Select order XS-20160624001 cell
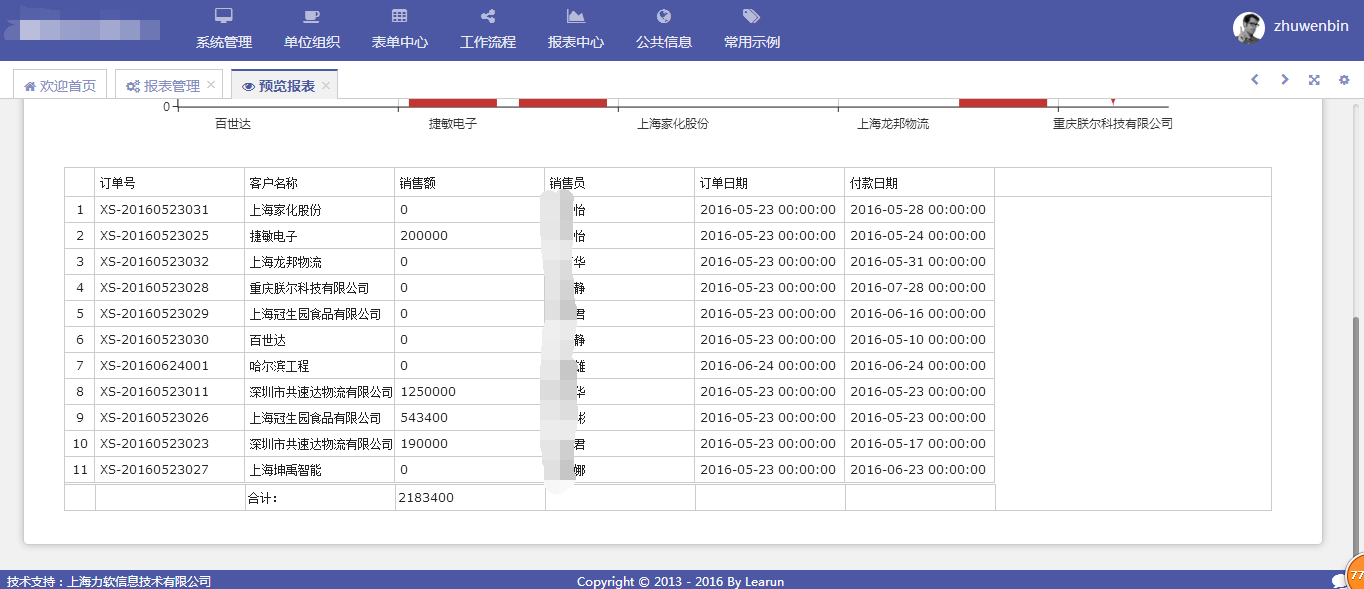This screenshot has width=1364, height=589. pos(170,366)
